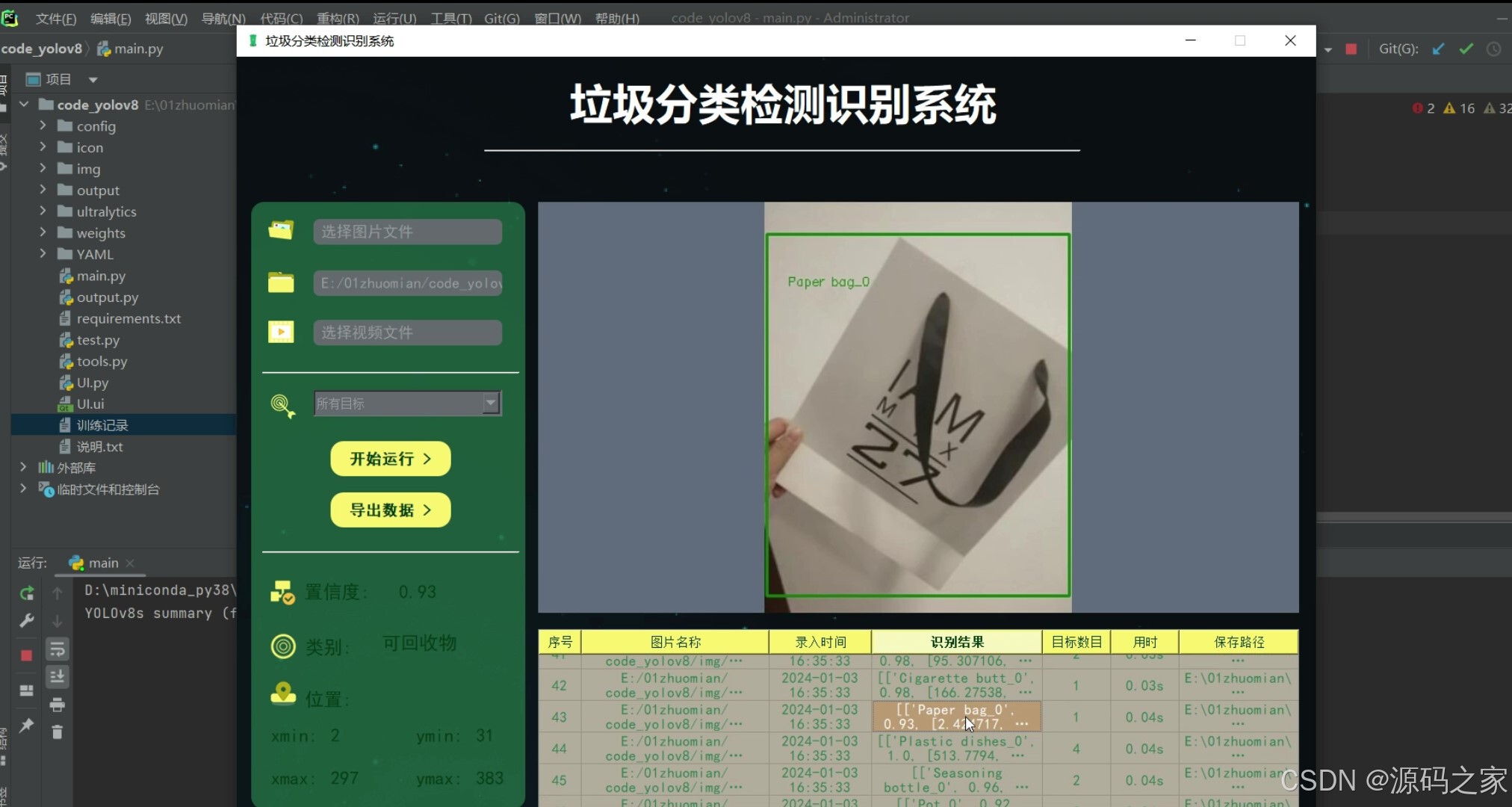Image resolution: width=1512 pixels, height=807 pixels.
Task: Click the select video file icon
Action: click(281, 332)
